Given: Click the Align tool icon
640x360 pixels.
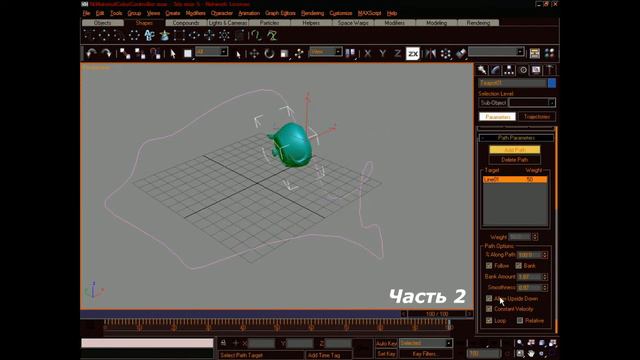Looking at the screenshot, I should click(461, 53).
